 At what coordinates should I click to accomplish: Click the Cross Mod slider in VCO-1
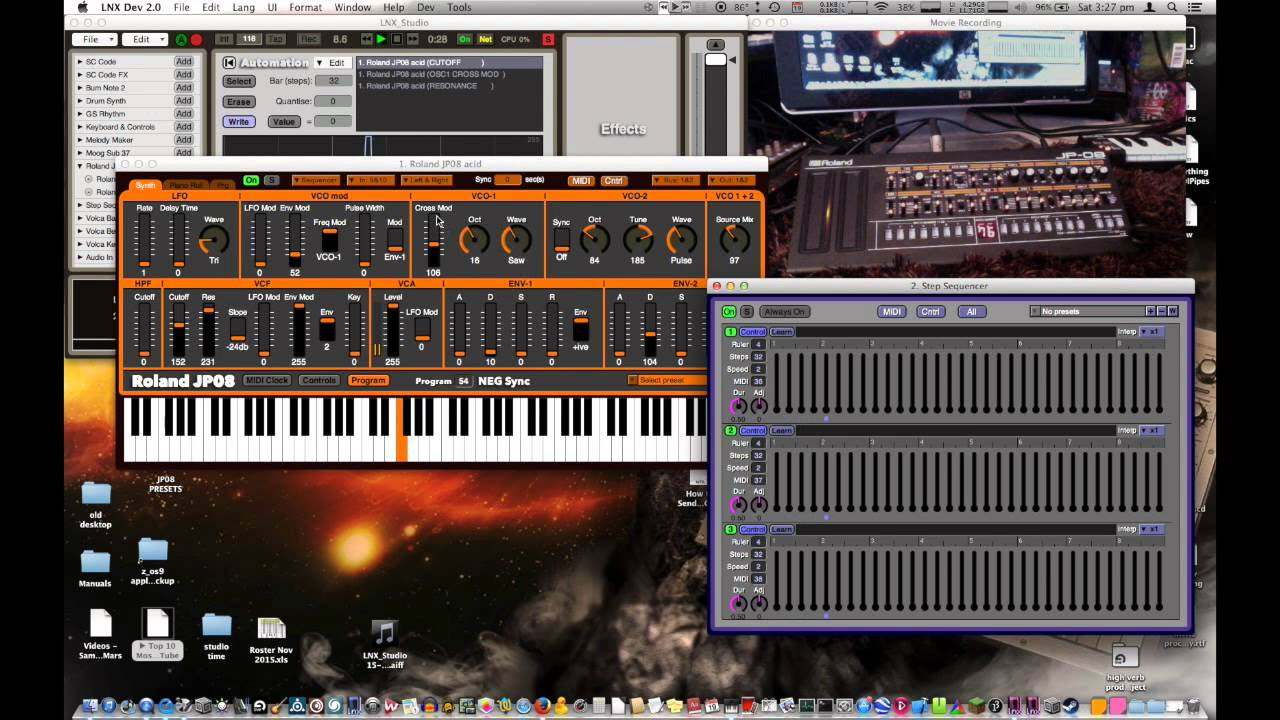click(433, 241)
